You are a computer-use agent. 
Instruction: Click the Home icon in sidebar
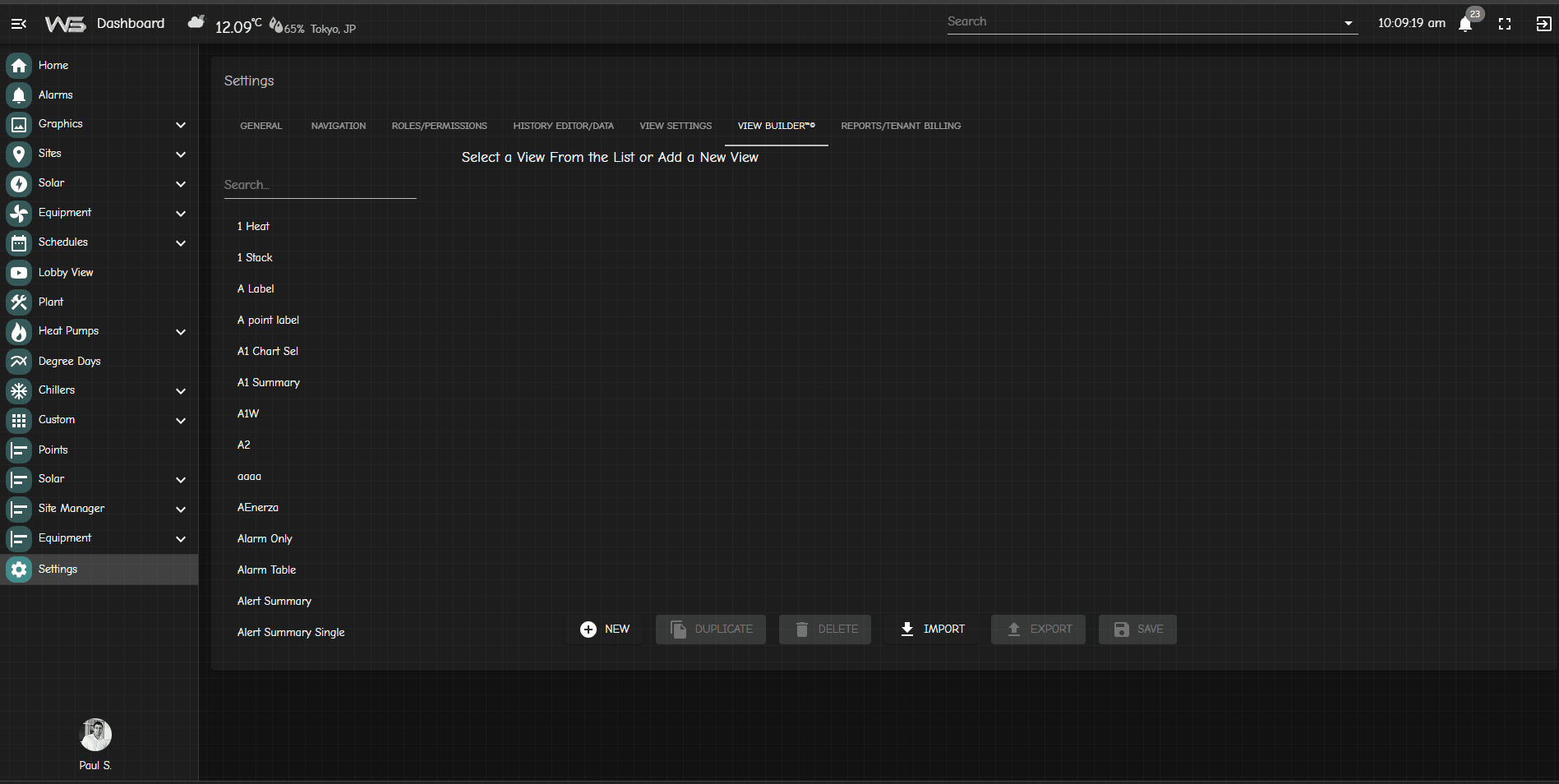(x=19, y=66)
